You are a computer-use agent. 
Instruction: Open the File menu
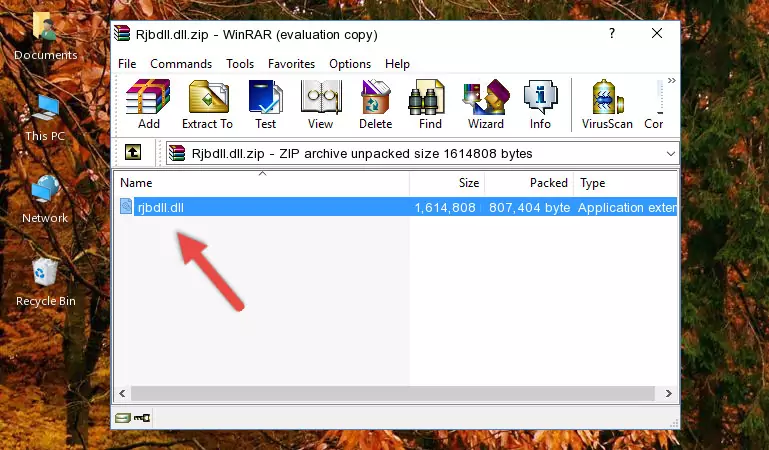(x=127, y=64)
